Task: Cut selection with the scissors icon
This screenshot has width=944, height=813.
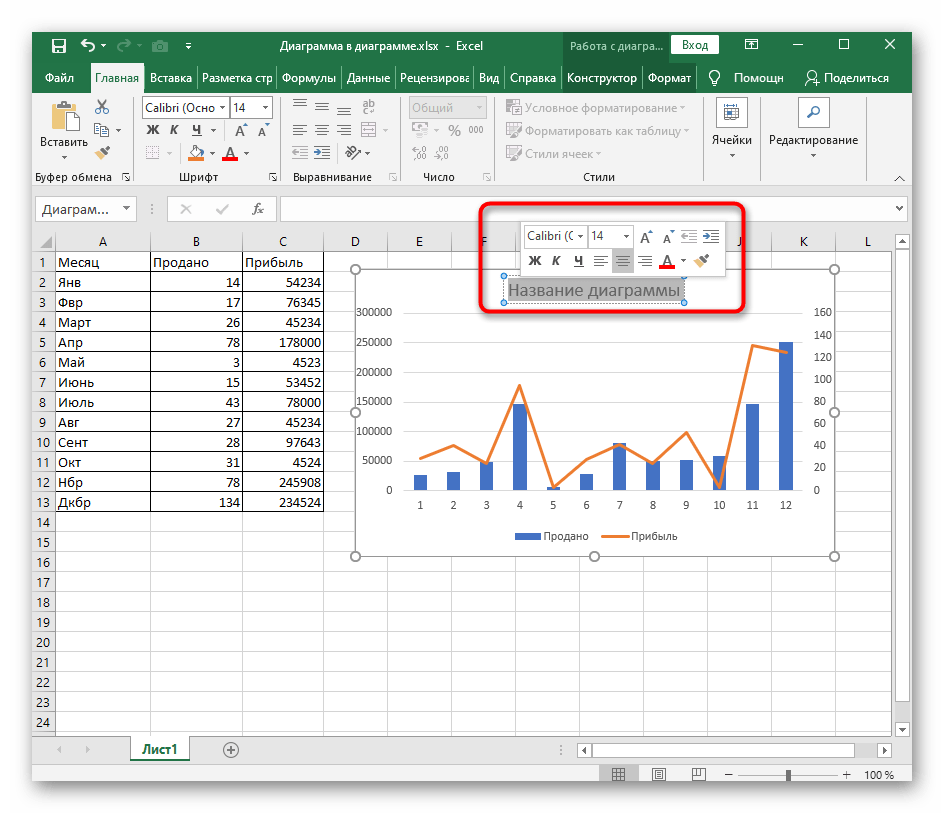Action: pos(102,107)
